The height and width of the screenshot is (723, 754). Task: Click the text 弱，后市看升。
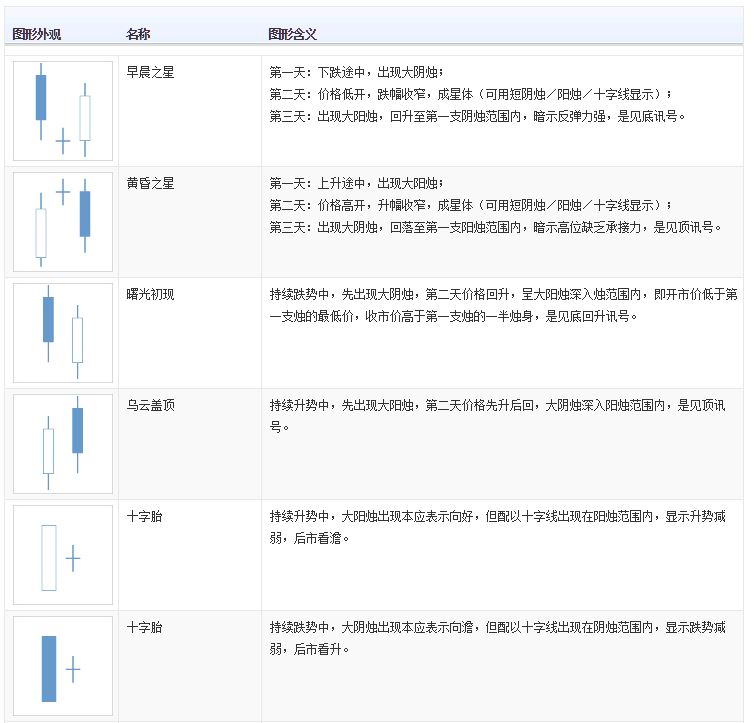tap(309, 649)
